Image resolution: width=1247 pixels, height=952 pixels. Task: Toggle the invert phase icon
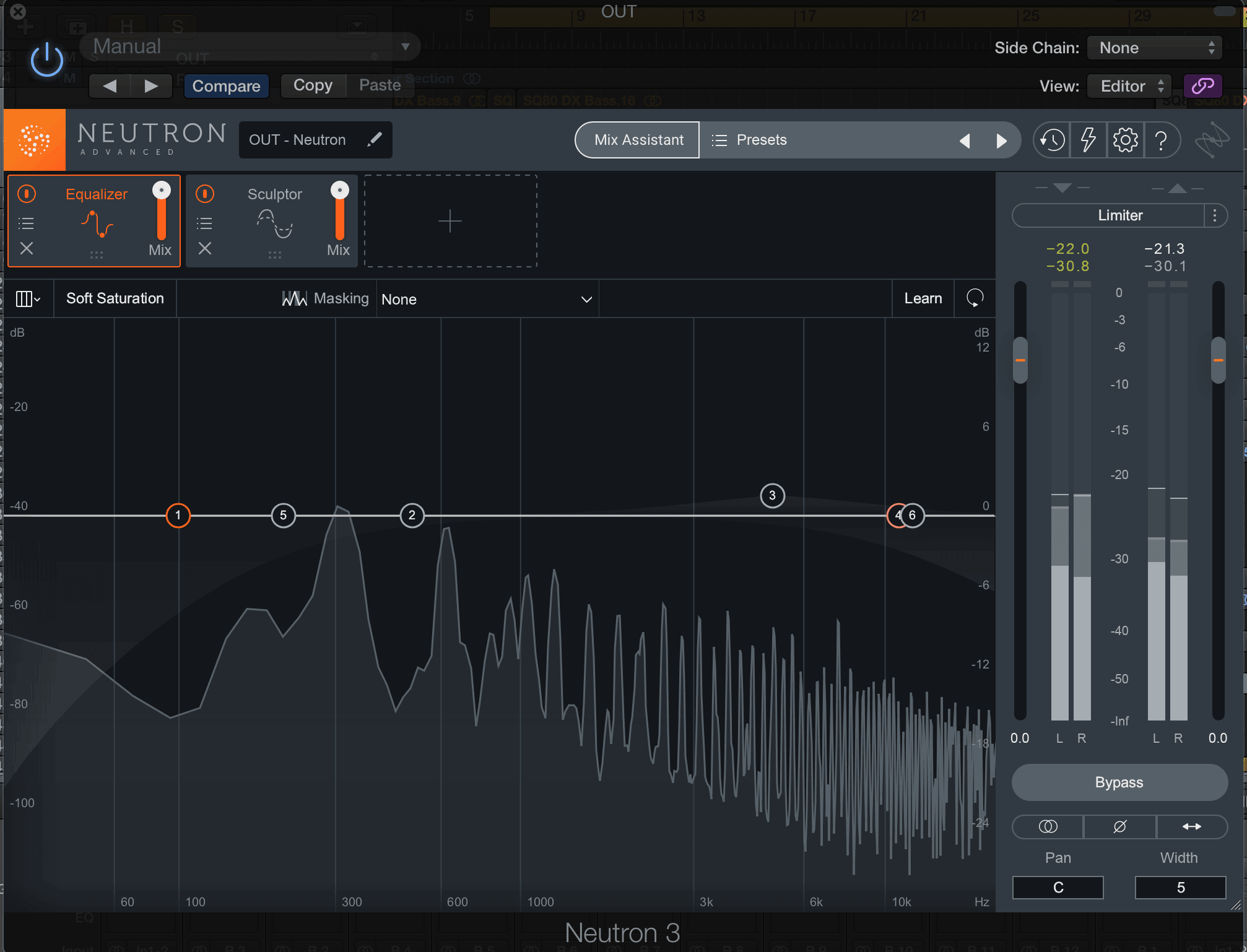(1119, 826)
